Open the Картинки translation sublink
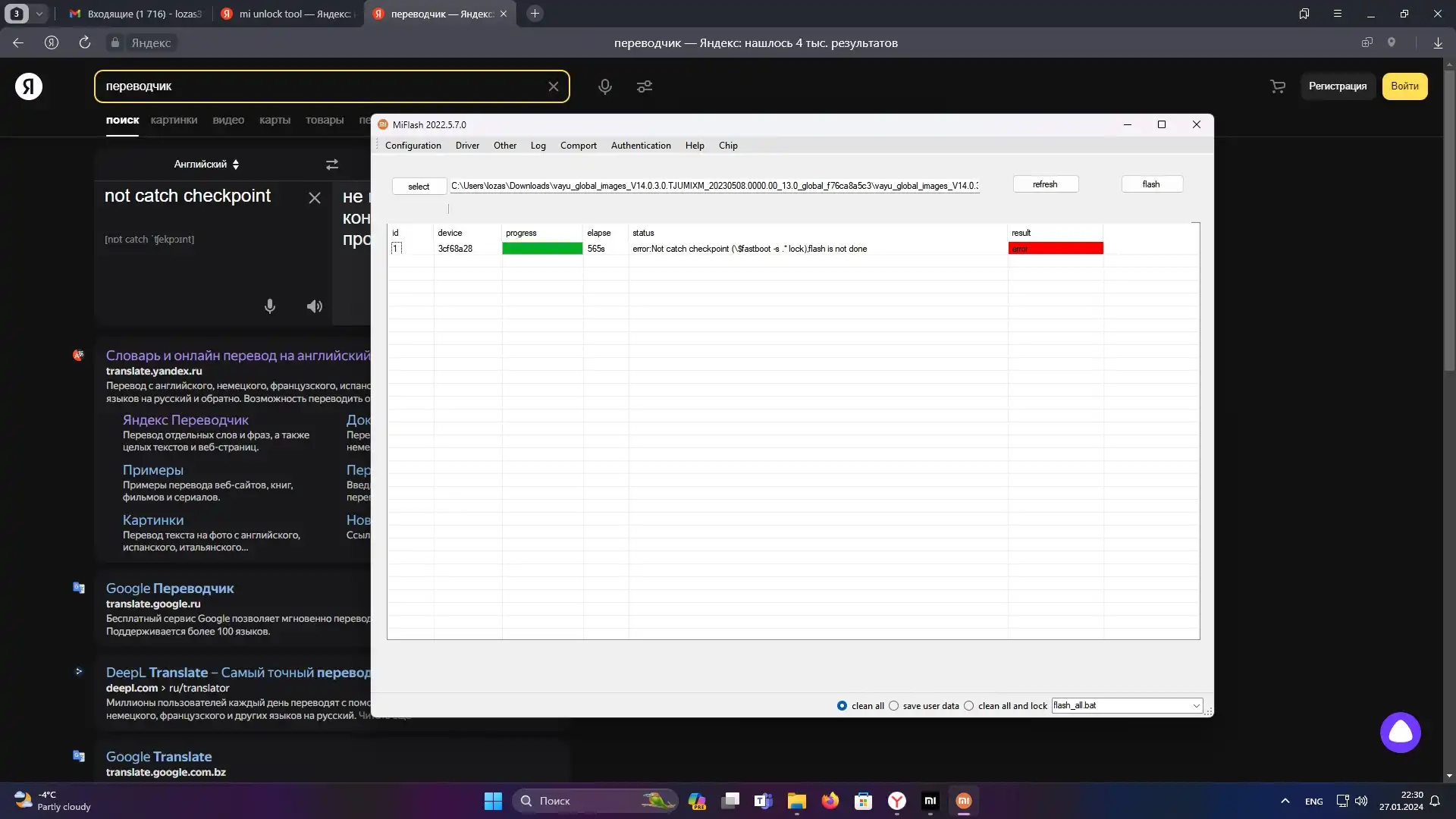The height and width of the screenshot is (819, 1456). [152, 520]
